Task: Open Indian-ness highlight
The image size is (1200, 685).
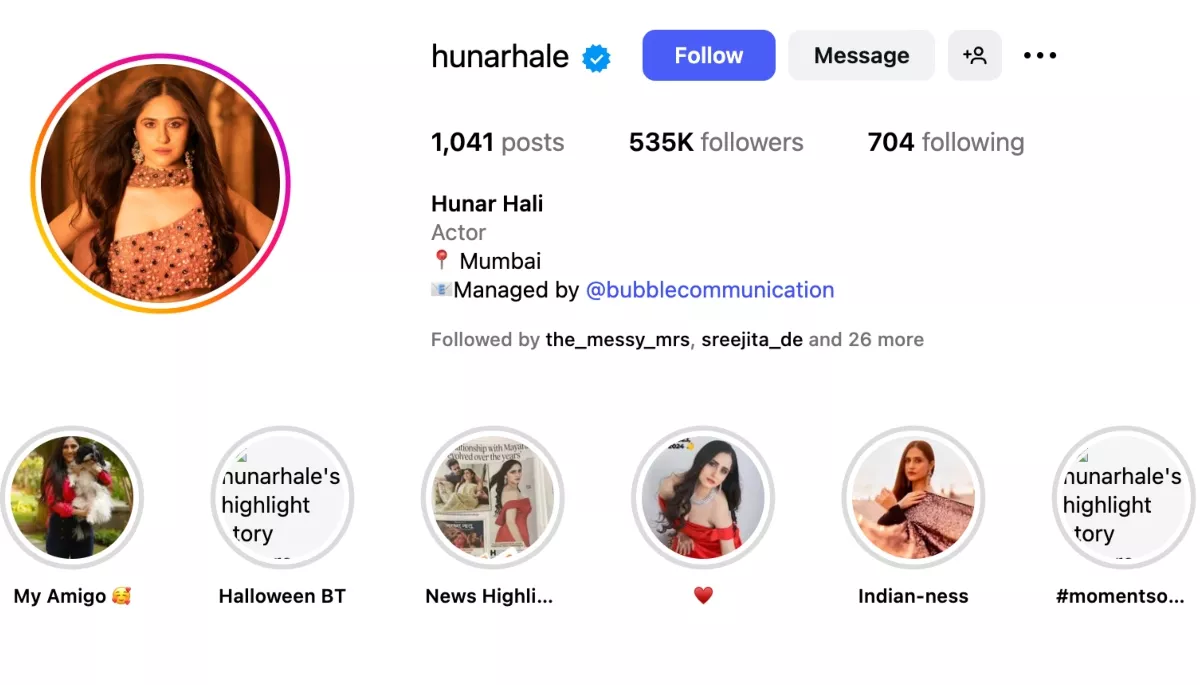Action: point(913,497)
